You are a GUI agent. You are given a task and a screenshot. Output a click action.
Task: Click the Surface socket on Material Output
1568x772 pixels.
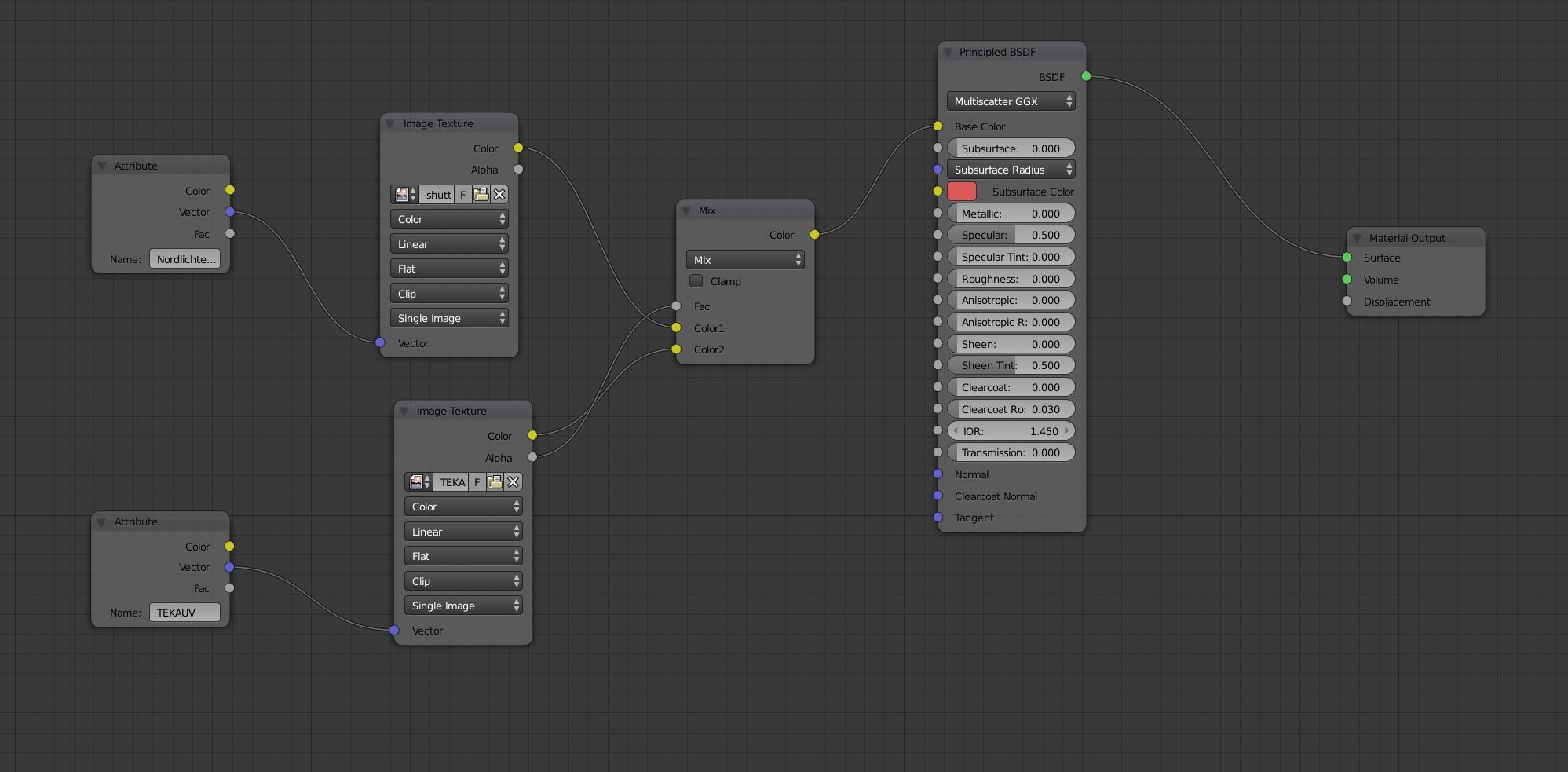1347,257
